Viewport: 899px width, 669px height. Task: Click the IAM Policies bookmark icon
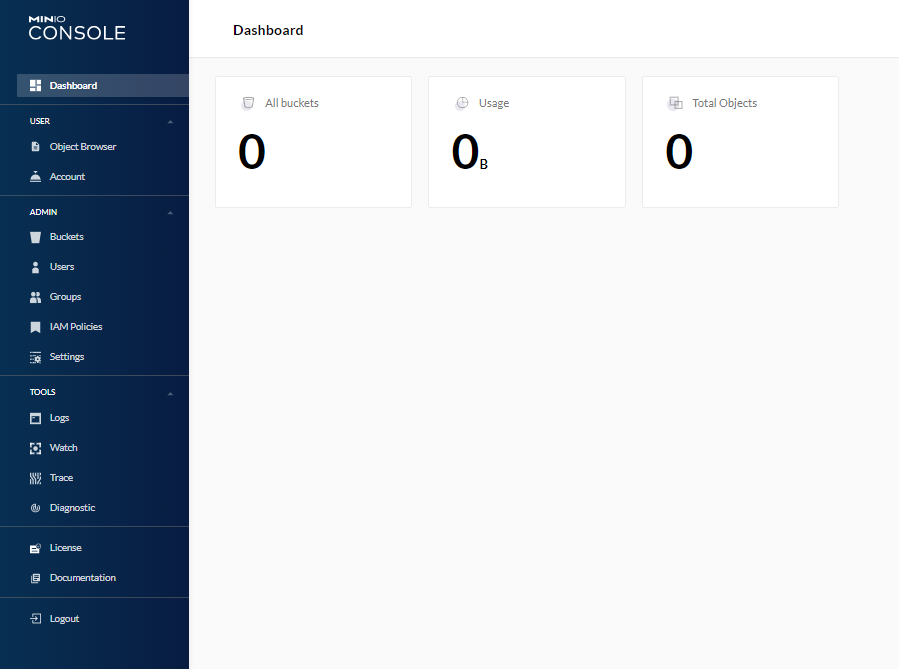(x=35, y=327)
